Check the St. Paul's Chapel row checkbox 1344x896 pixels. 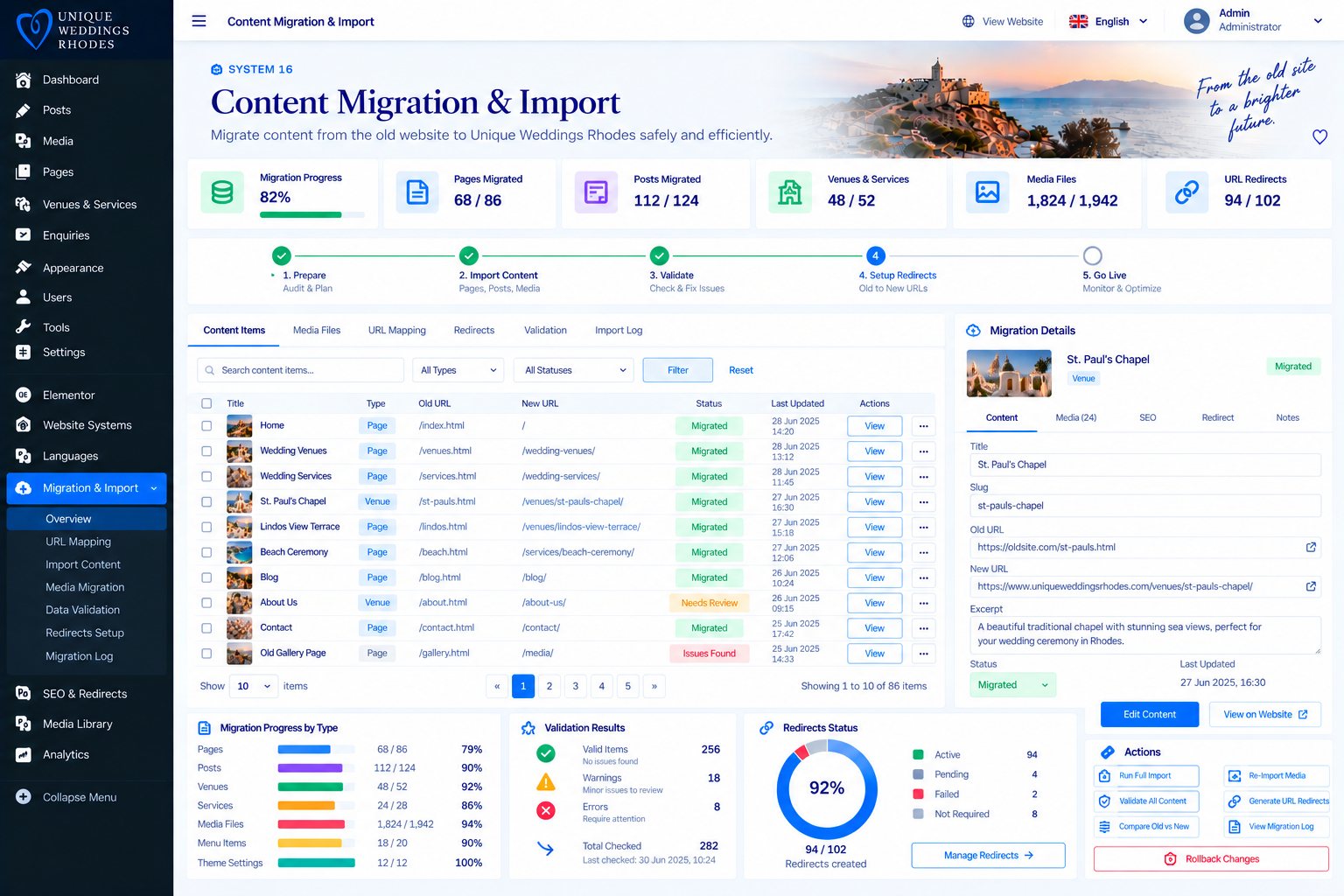206,502
